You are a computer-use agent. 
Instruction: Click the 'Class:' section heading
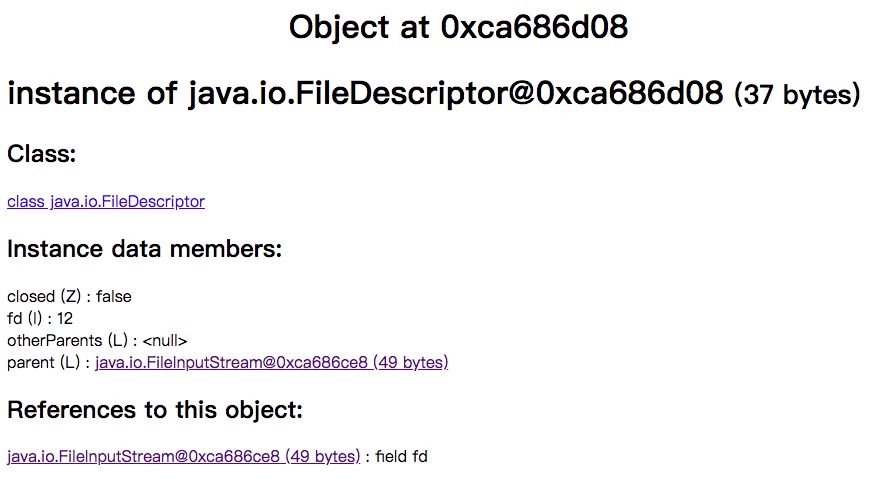coord(42,155)
